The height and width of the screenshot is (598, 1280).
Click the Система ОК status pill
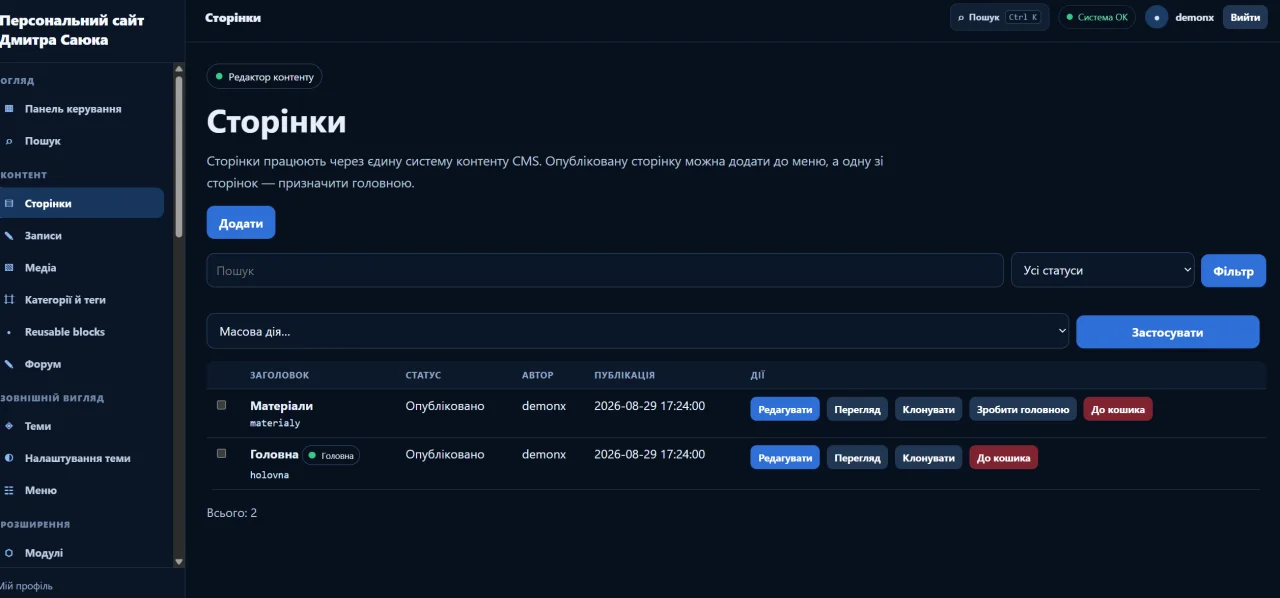pyautogui.click(x=1097, y=17)
